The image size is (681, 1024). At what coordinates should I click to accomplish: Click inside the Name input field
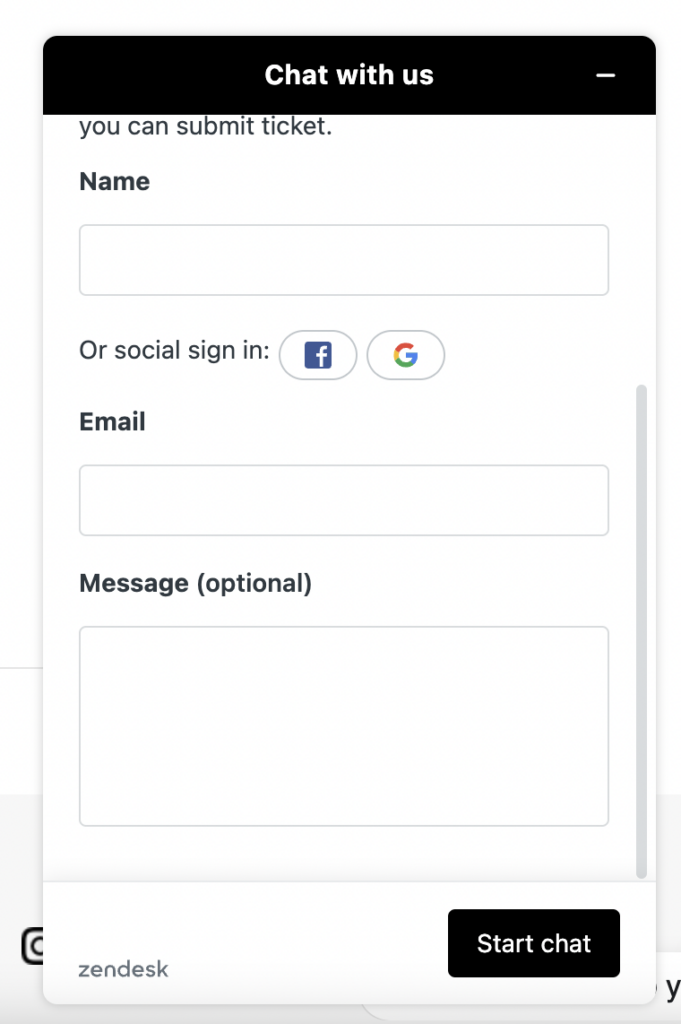344,259
